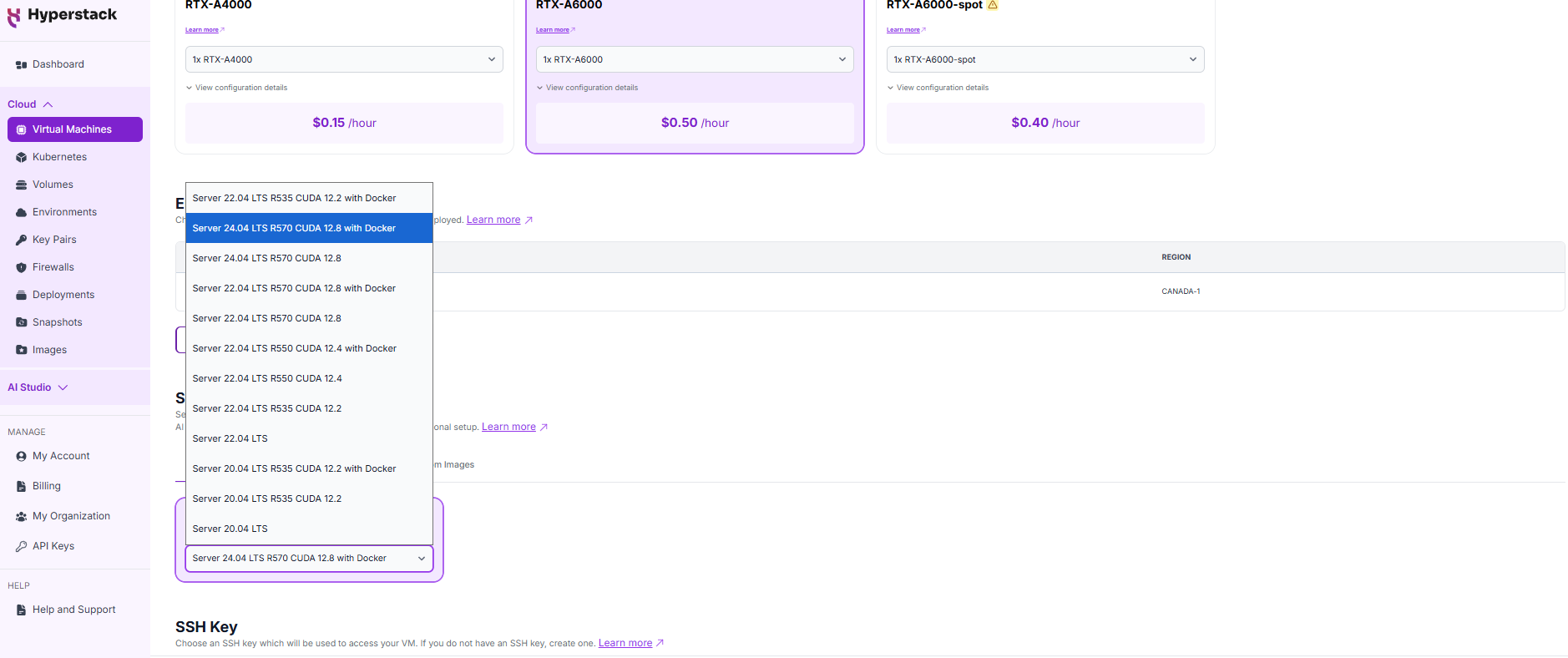1568x658 pixels.
Task: Open the 1x RTX-A4000 dropdown
Action: 344,59
